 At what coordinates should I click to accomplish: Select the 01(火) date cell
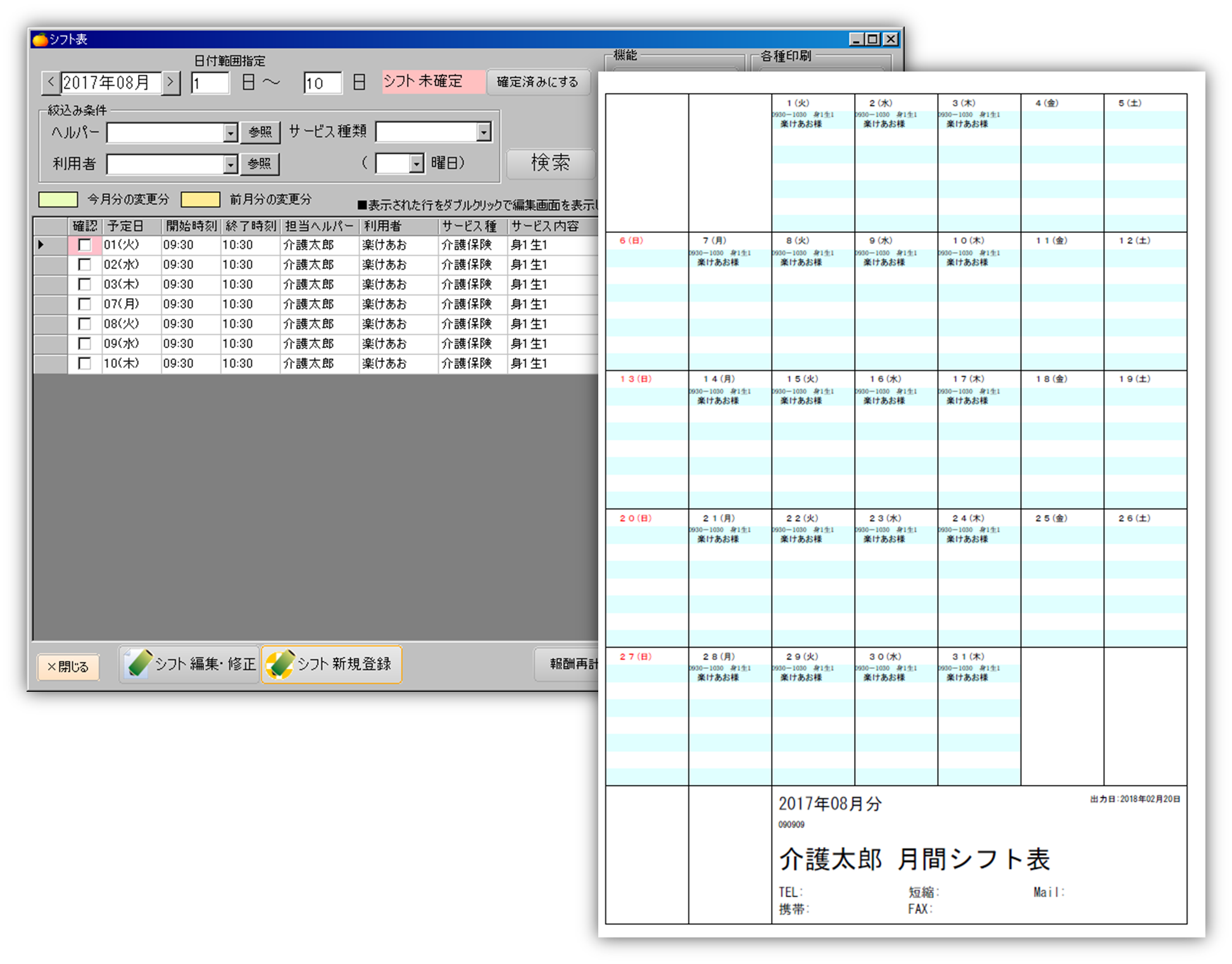(x=132, y=245)
